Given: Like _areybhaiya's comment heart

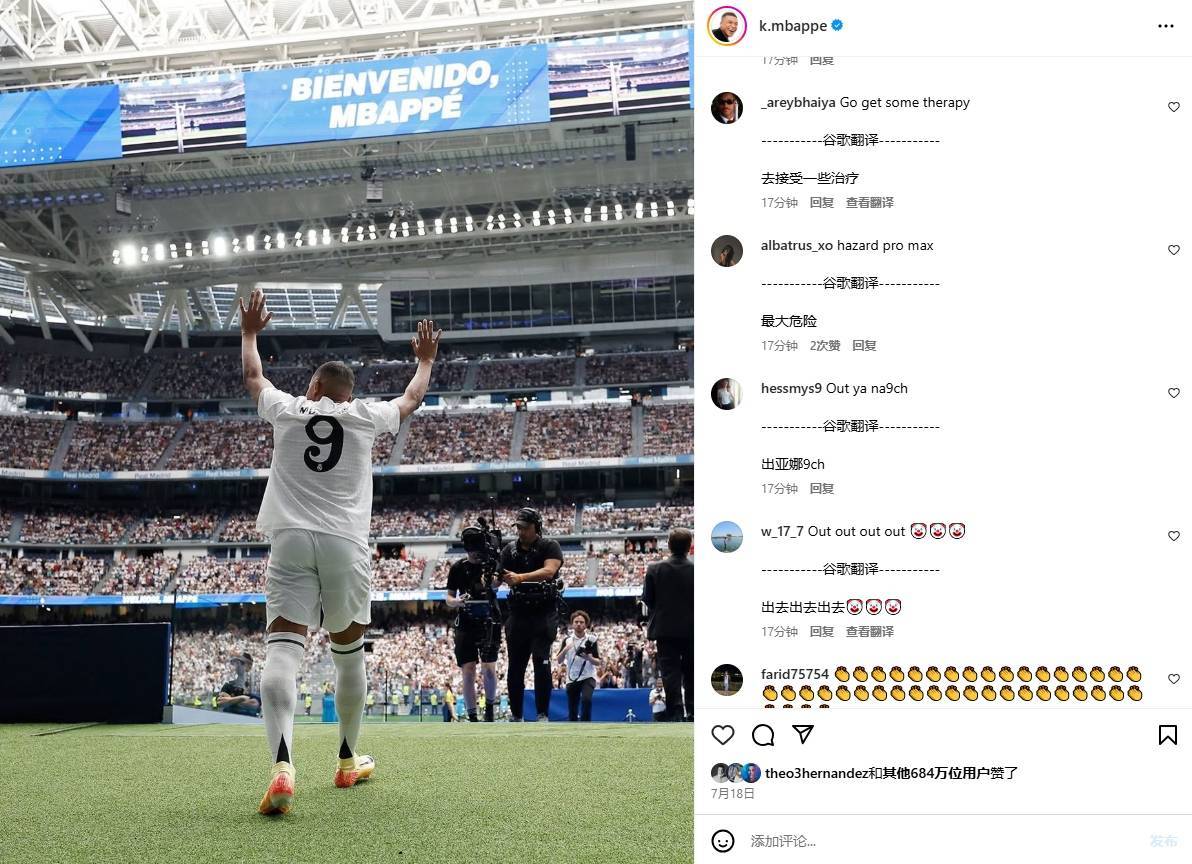Looking at the screenshot, I should [1173, 107].
